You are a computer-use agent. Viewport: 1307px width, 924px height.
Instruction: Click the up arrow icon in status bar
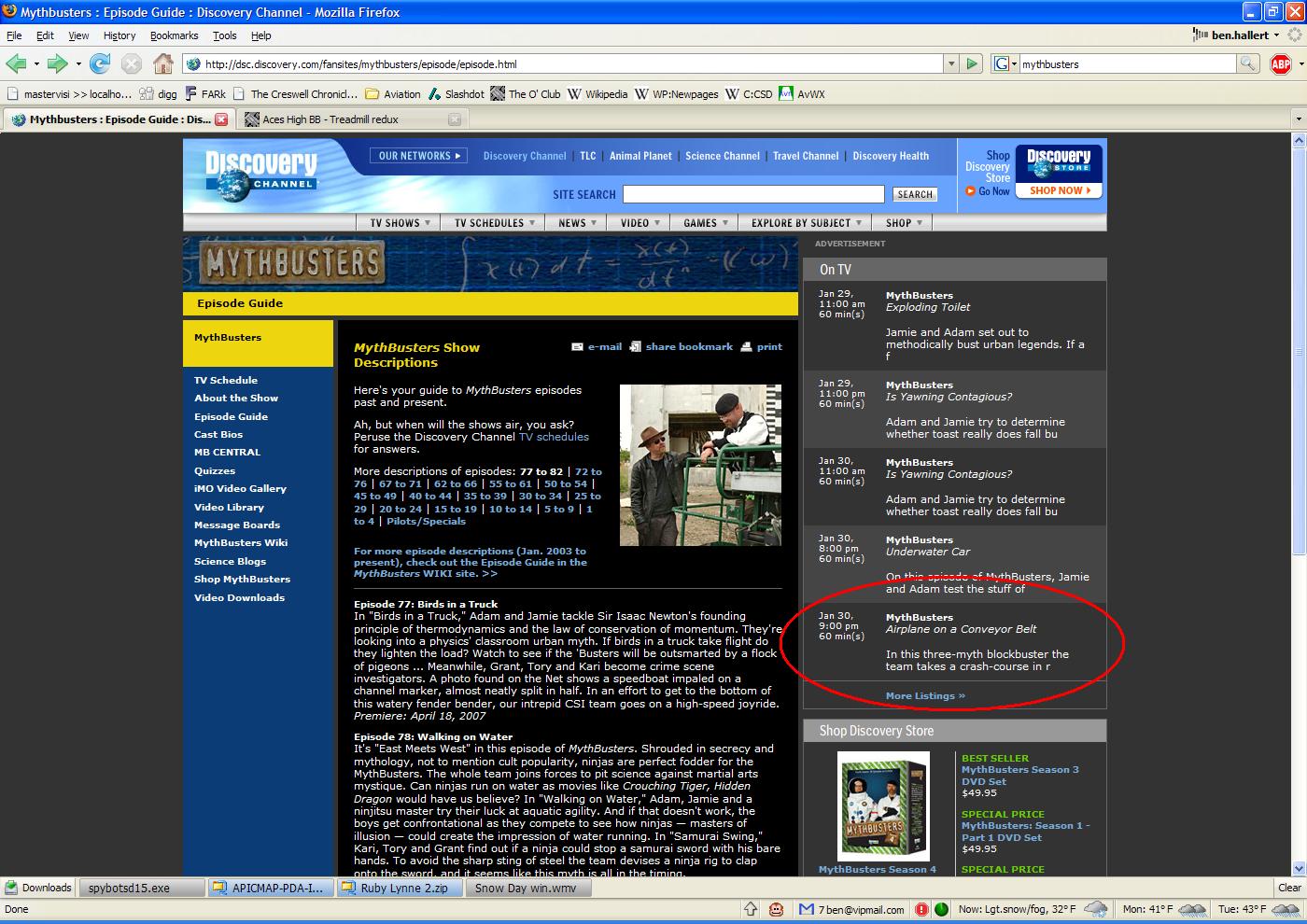[751, 909]
